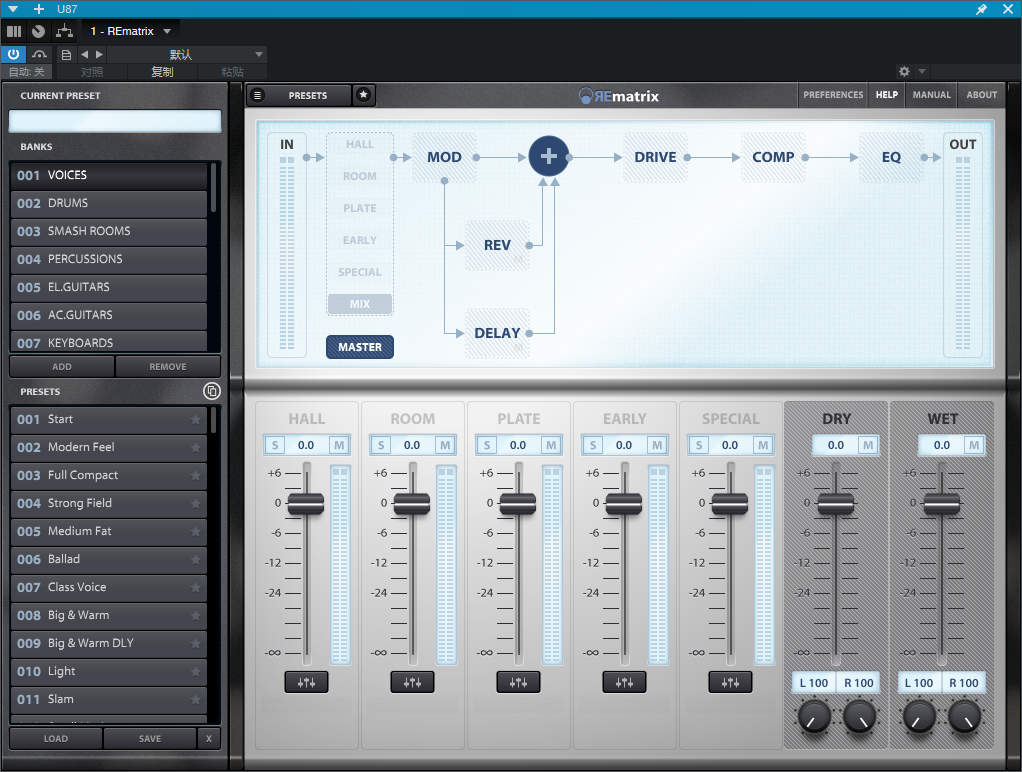Open PLATE channel settings icon

pyautogui.click(x=518, y=682)
